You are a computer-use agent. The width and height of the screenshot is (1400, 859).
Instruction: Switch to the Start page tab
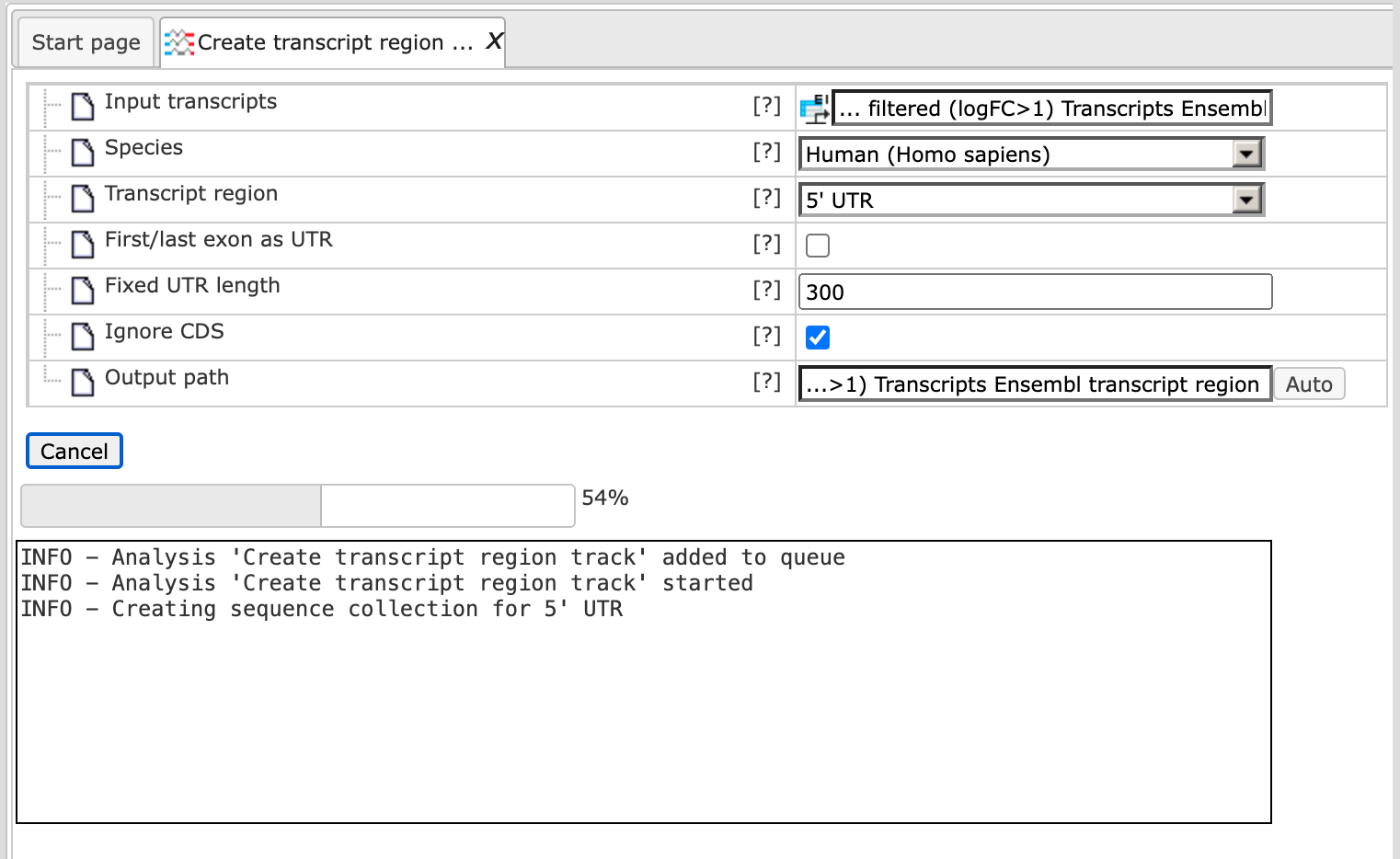[x=86, y=42]
